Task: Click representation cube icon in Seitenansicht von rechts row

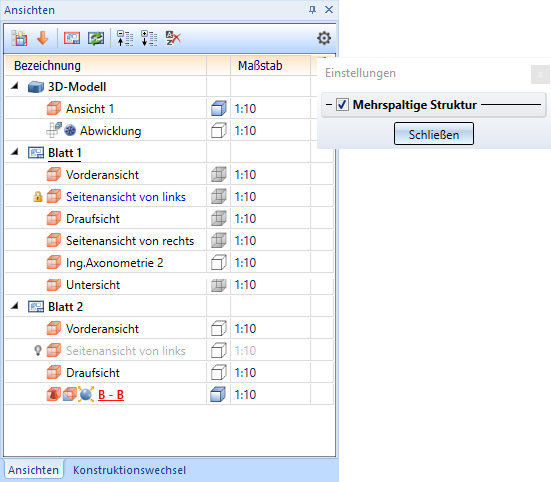Action: click(219, 241)
